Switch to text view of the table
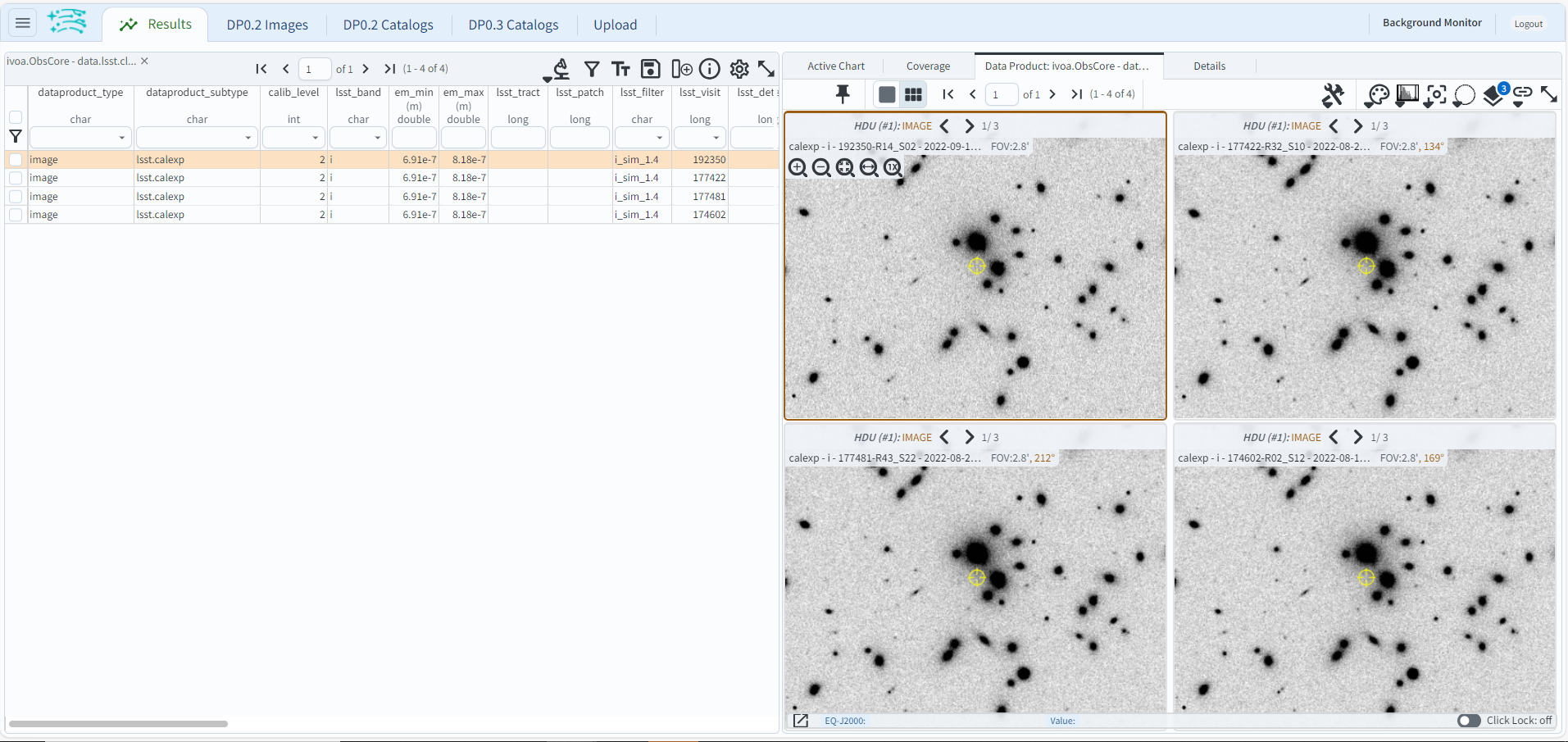The width and height of the screenshot is (1568, 742). pos(620,69)
